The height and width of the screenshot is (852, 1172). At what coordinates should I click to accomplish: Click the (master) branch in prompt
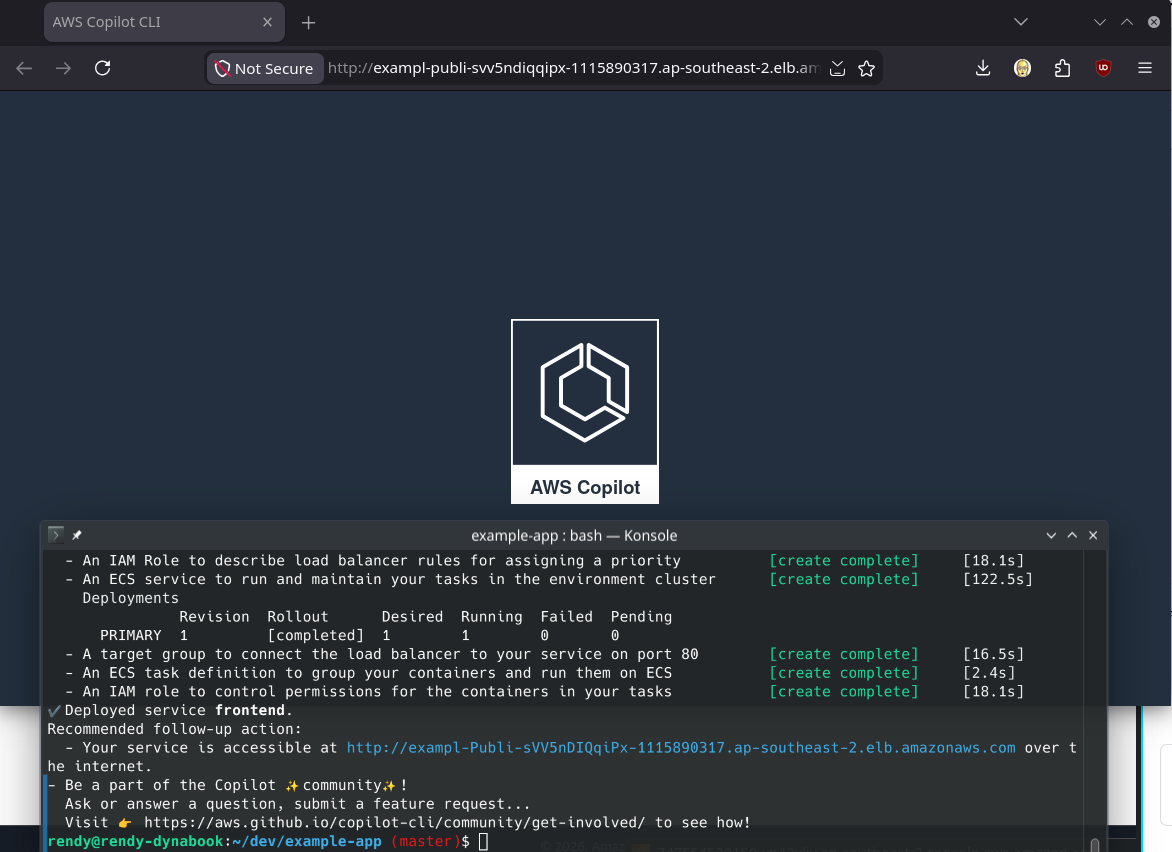425,841
